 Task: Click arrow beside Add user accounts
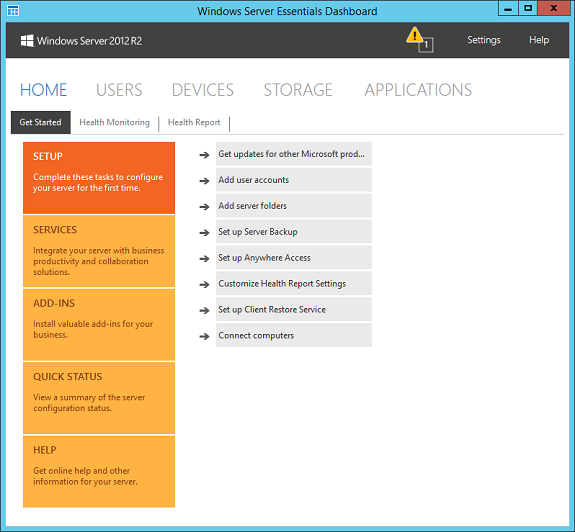(204, 181)
